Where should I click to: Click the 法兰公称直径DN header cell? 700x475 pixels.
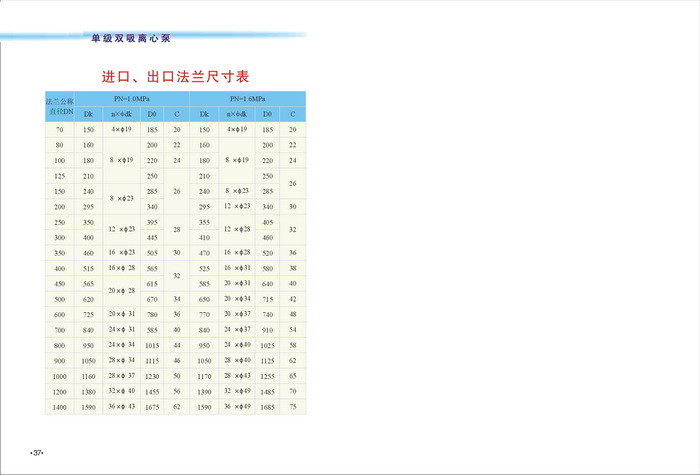(59, 107)
